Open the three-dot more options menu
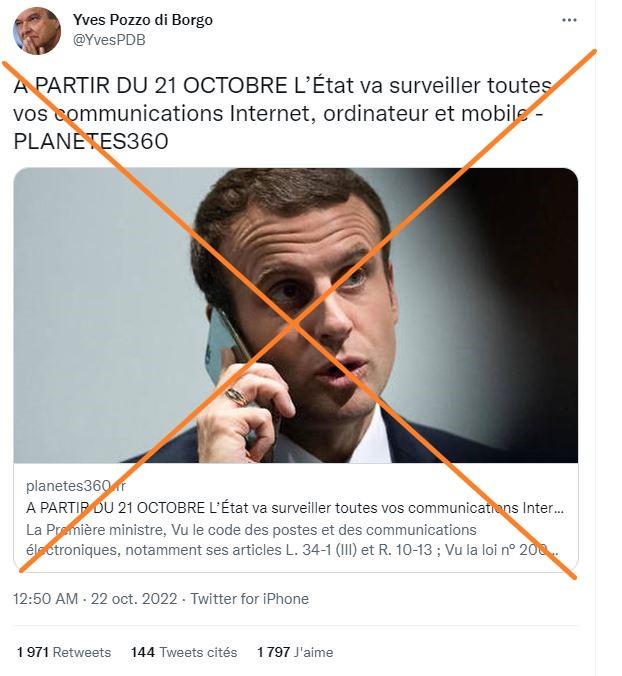This screenshot has height=676, width=622. [569, 20]
